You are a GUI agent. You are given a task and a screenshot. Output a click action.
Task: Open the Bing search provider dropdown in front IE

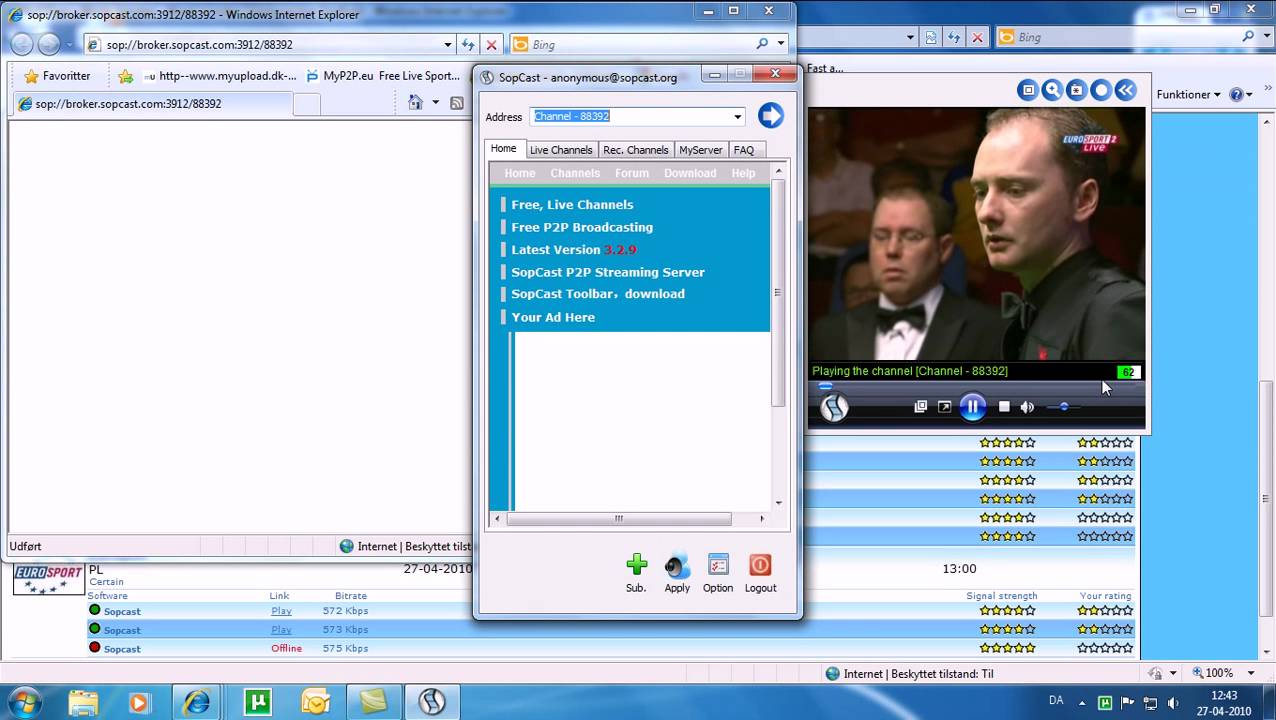781,45
